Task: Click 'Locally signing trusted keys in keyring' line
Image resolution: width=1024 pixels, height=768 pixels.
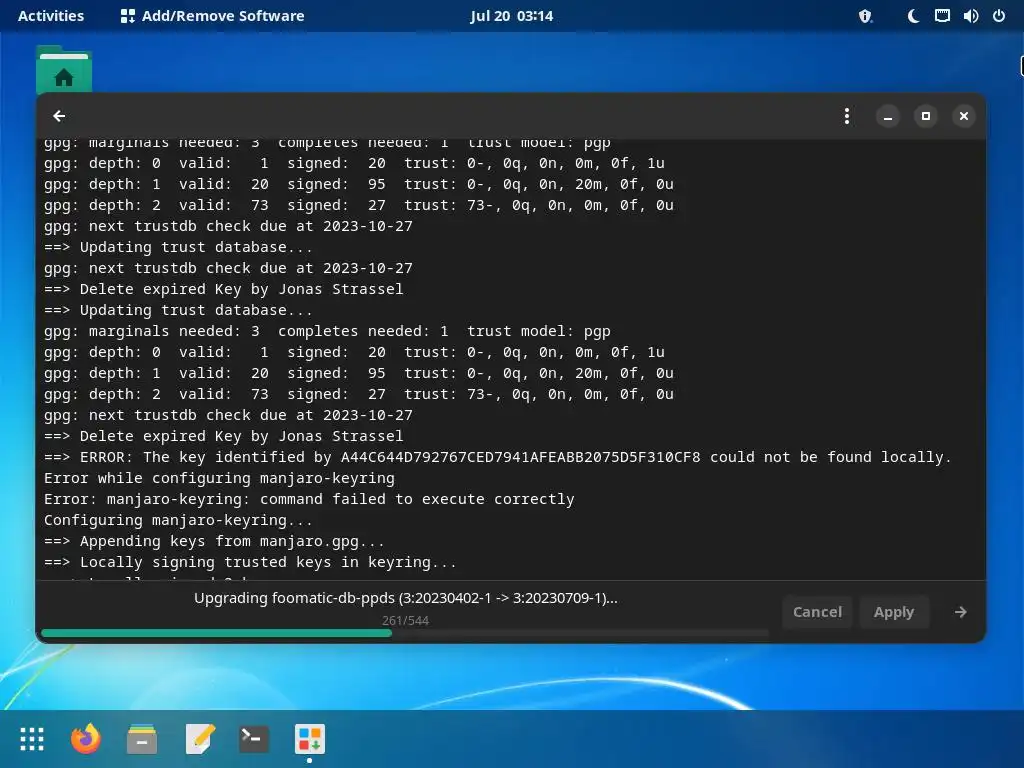Action: point(250,562)
